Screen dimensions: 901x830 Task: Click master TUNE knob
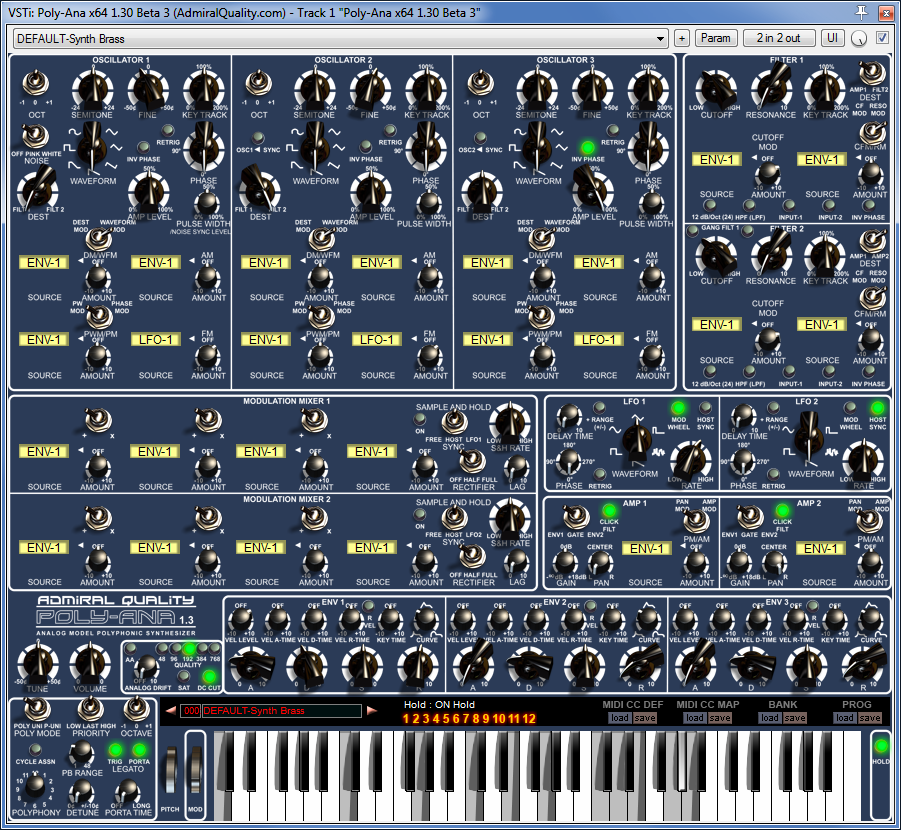[37, 663]
